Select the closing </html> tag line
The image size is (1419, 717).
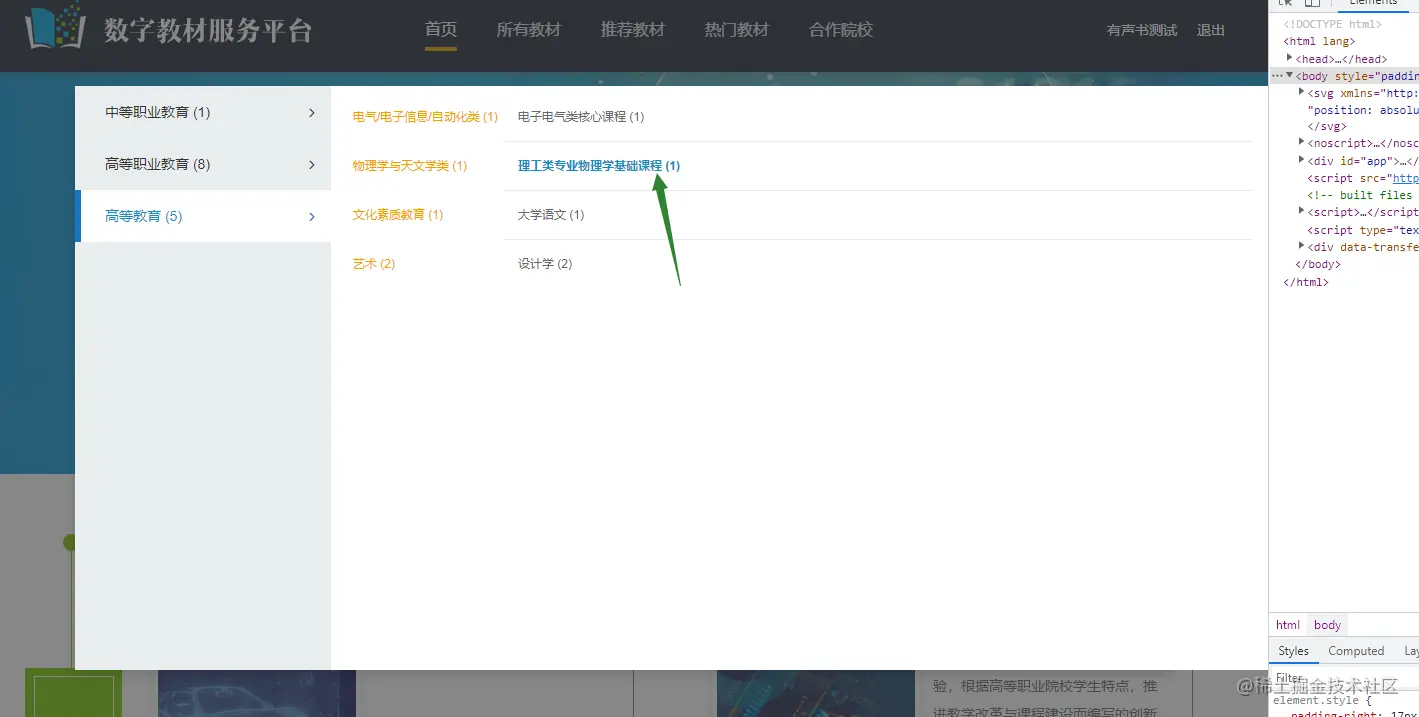tap(1306, 282)
